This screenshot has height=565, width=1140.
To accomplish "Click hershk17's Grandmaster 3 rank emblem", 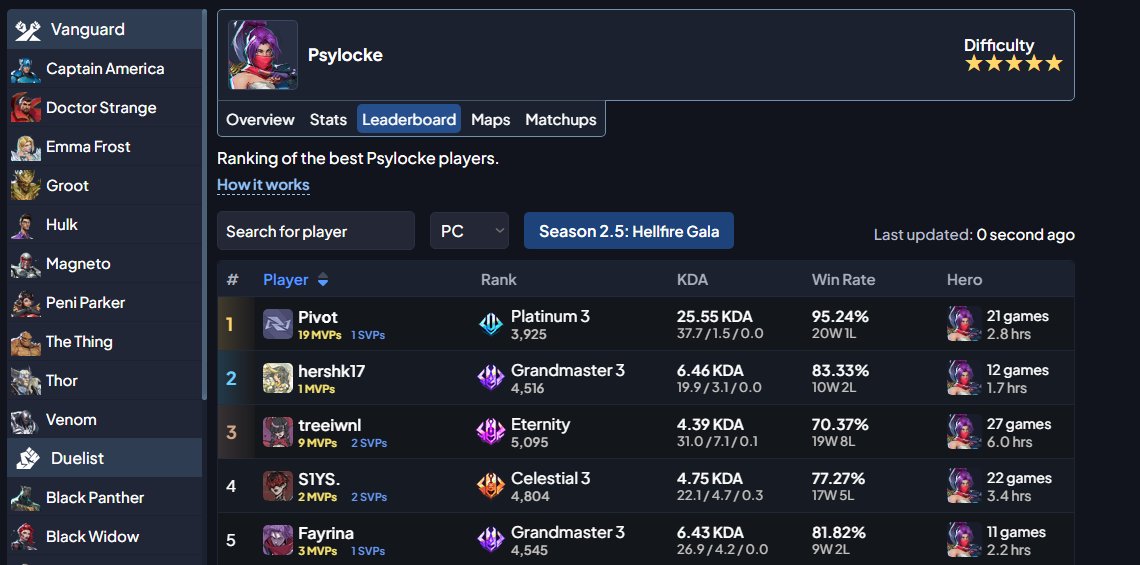I will (x=491, y=378).
